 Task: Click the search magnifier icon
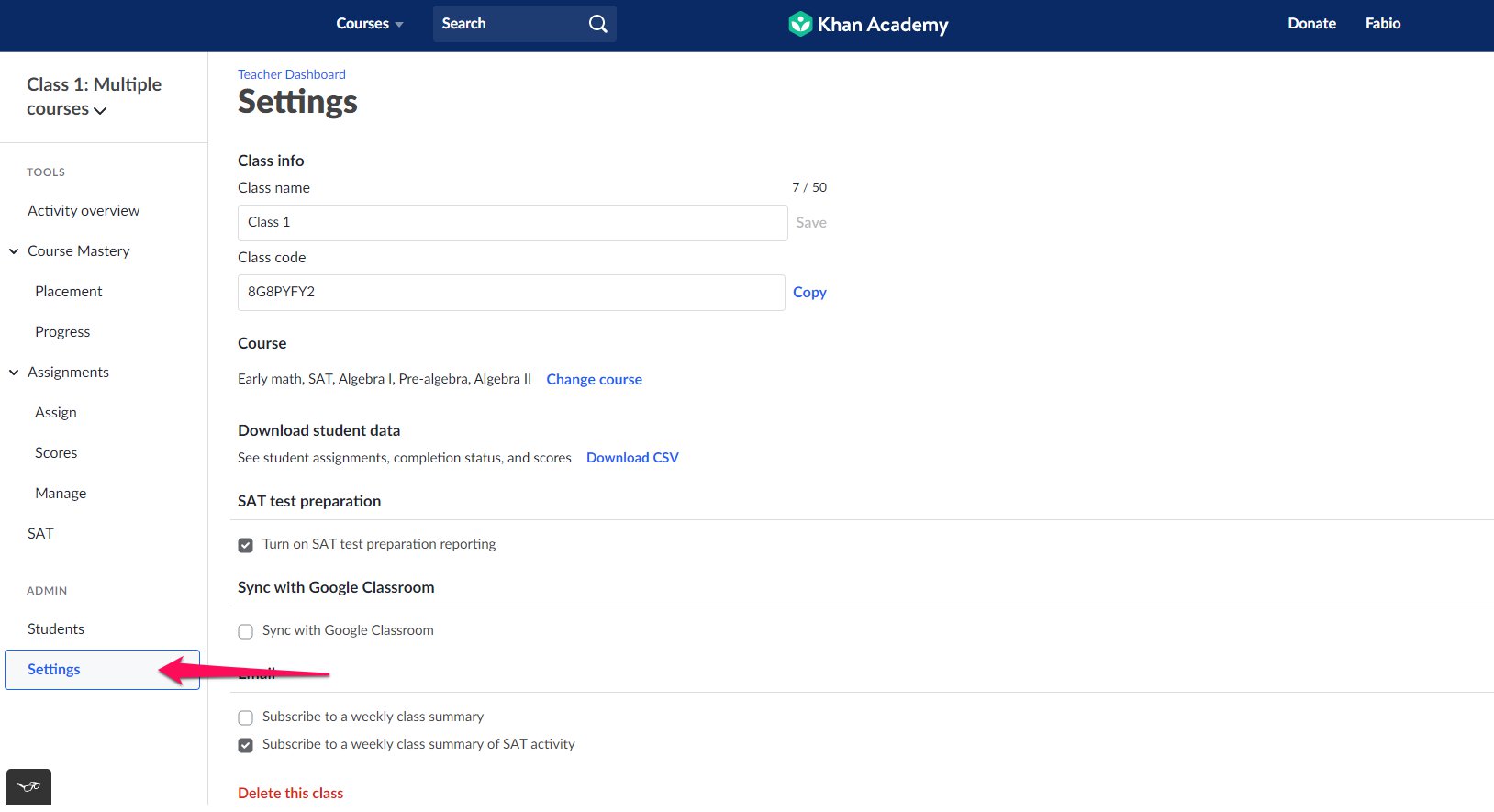[597, 24]
